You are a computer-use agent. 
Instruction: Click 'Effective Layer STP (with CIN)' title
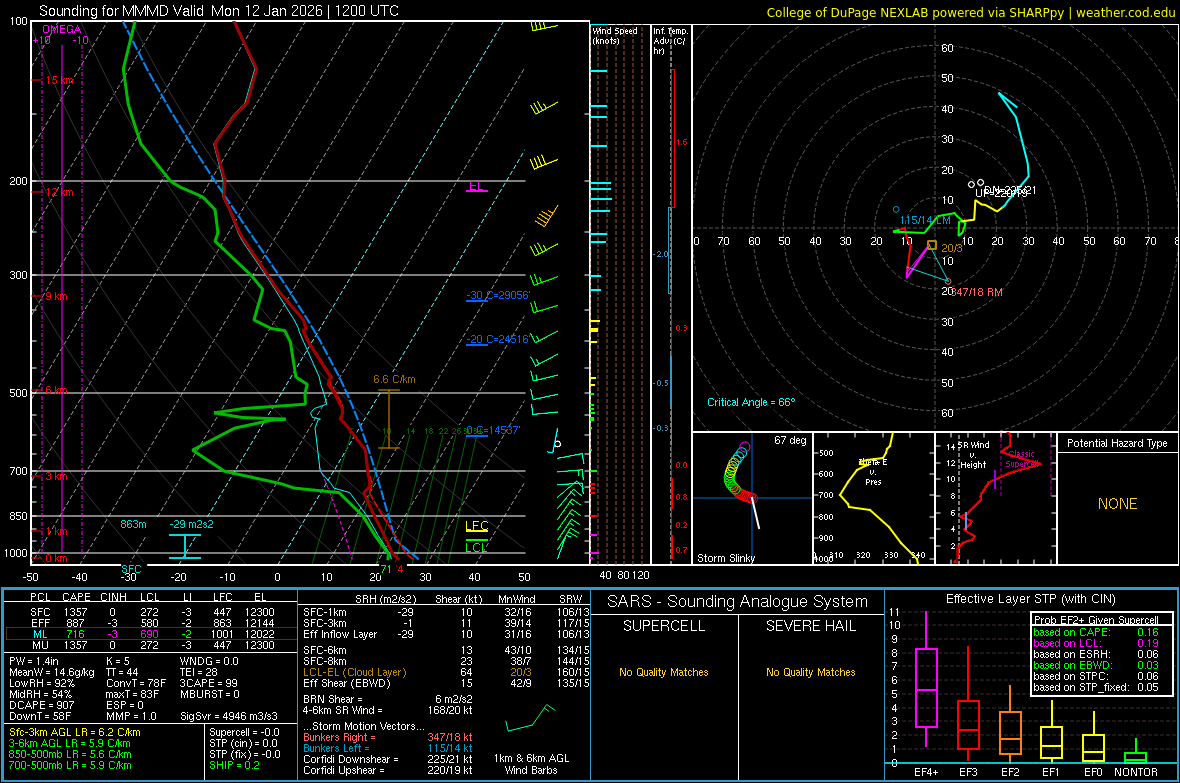click(1031, 599)
